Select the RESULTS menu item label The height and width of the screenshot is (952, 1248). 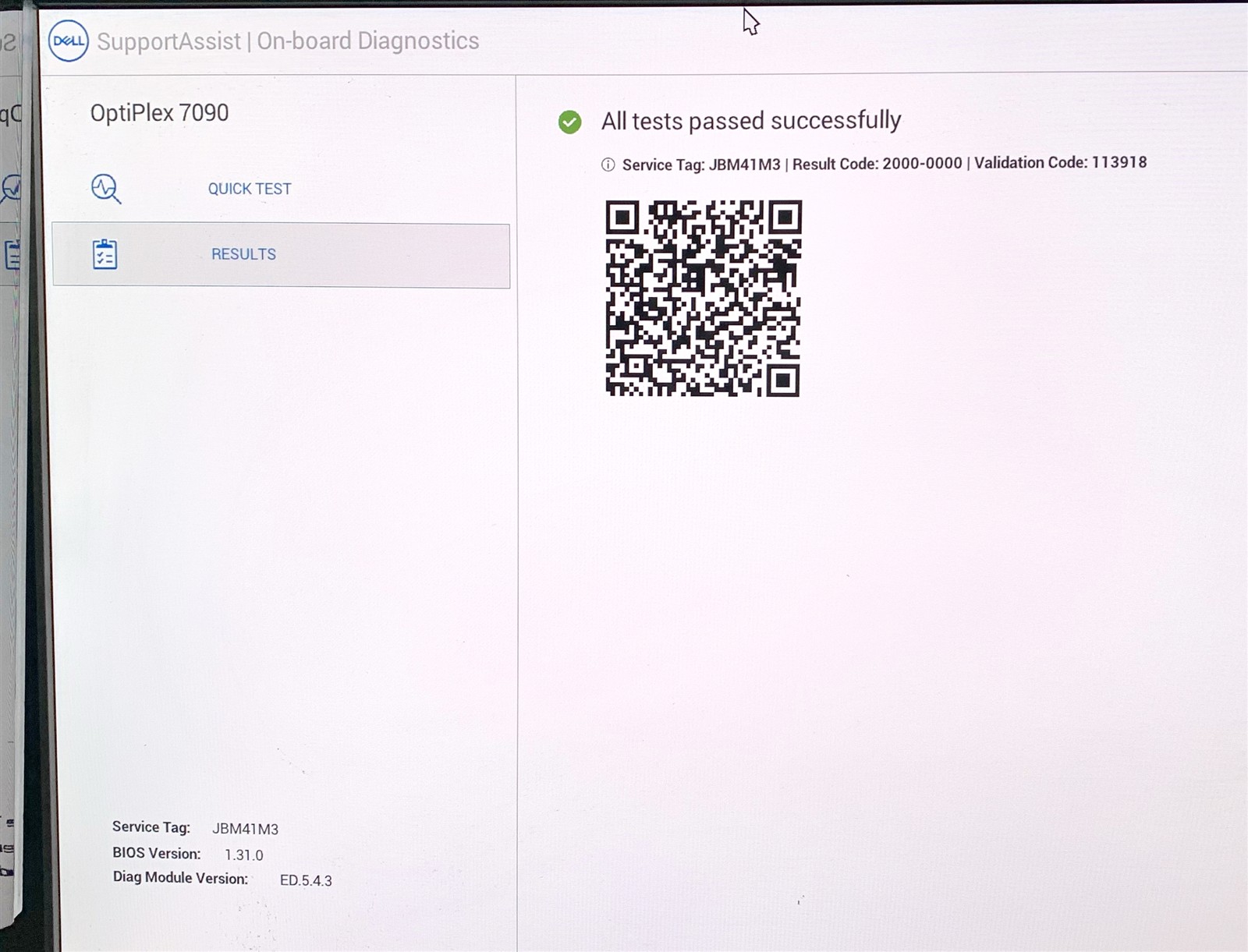tap(243, 254)
